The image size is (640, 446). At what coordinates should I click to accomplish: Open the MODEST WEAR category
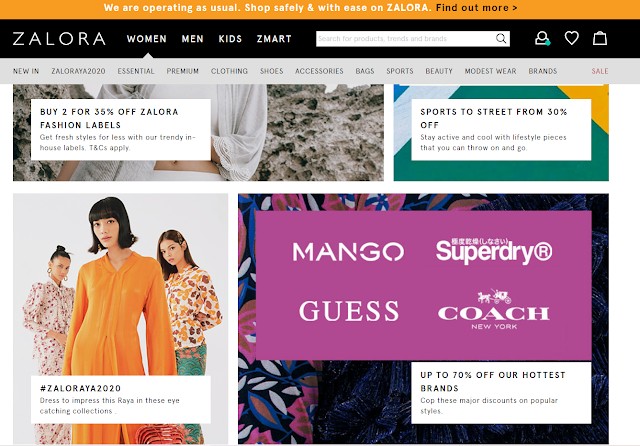(490, 71)
